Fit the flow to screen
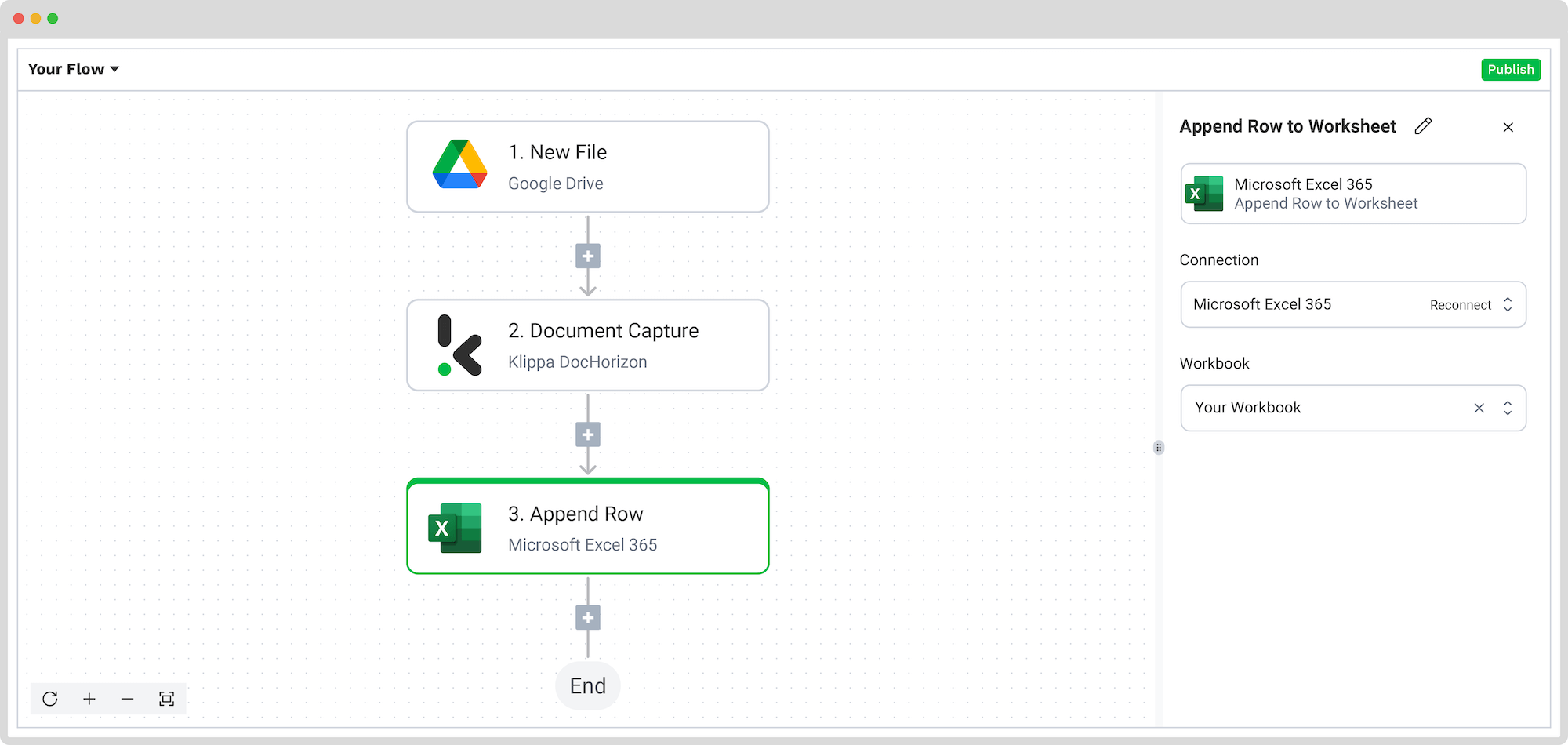The height and width of the screenshot is (745, 1568). click(x=166, y=699)
